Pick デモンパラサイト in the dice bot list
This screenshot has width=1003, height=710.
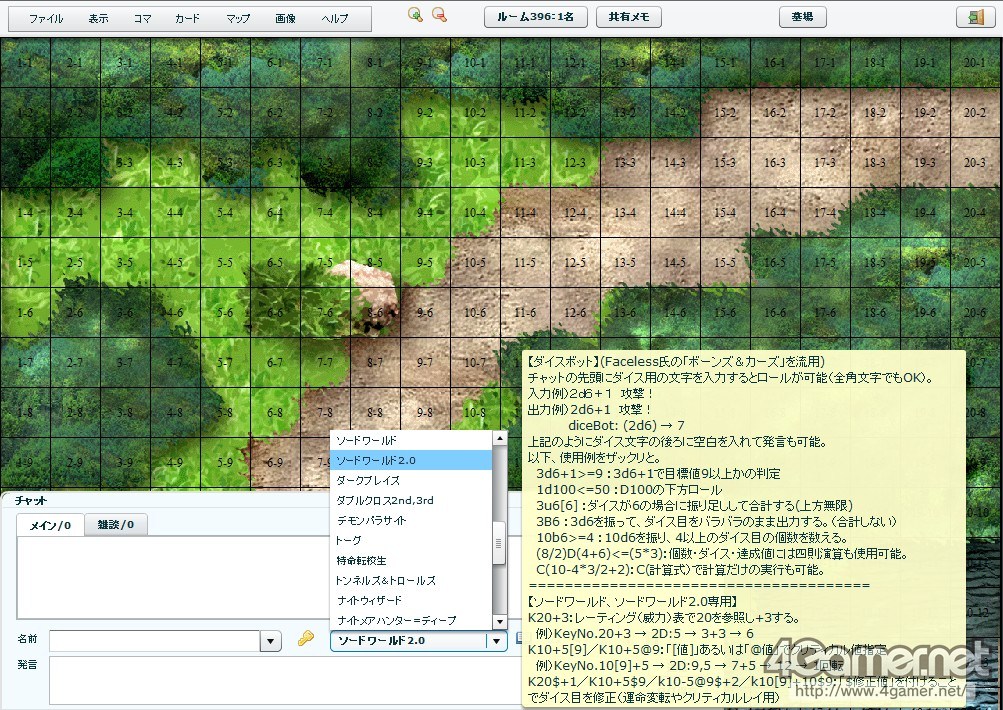click(411, 520)
